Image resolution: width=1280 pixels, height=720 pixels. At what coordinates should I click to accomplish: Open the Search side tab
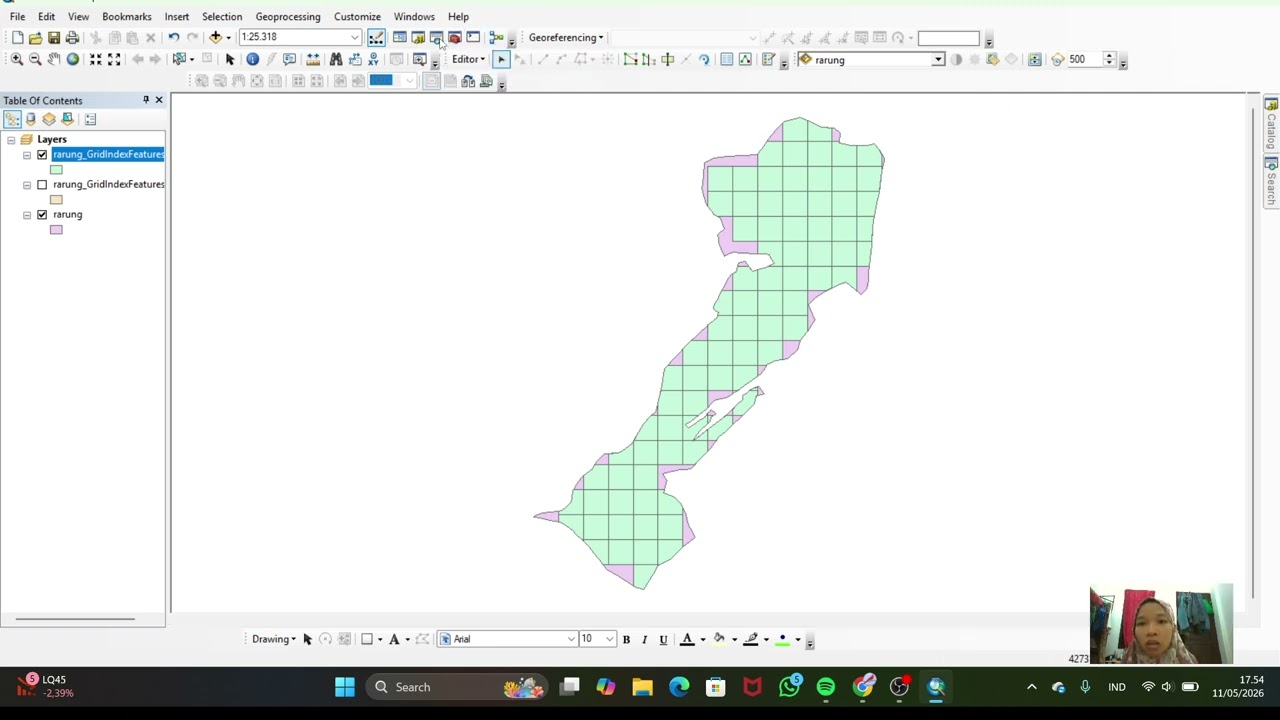click(x=1271, y=181)
